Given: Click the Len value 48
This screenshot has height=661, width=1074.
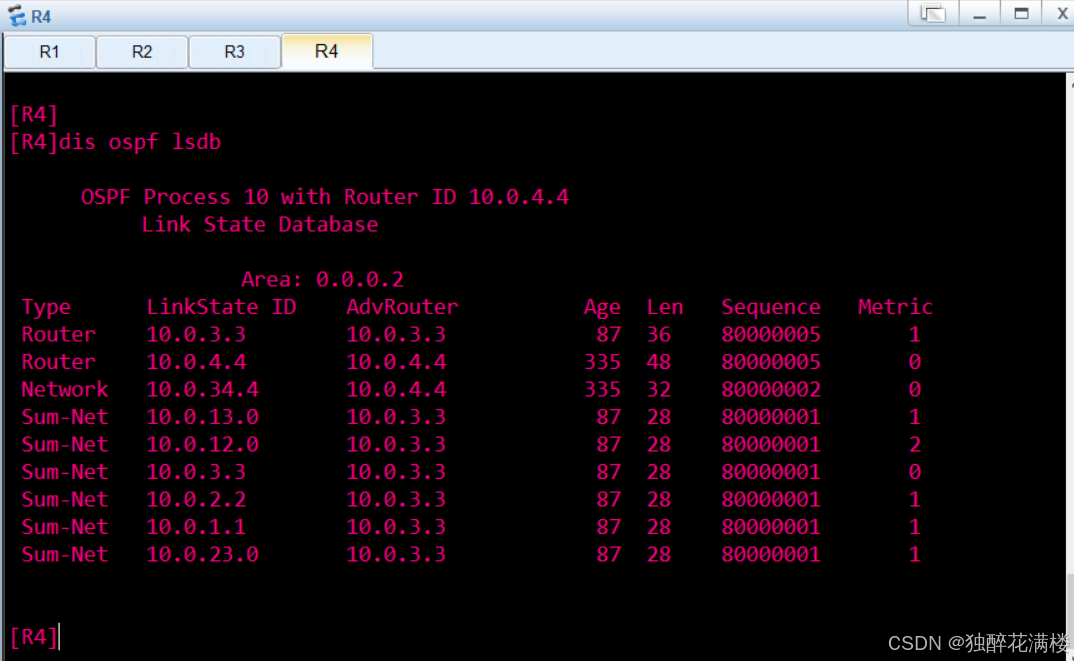Looking at the screenshot, I should tap(659, 362).
